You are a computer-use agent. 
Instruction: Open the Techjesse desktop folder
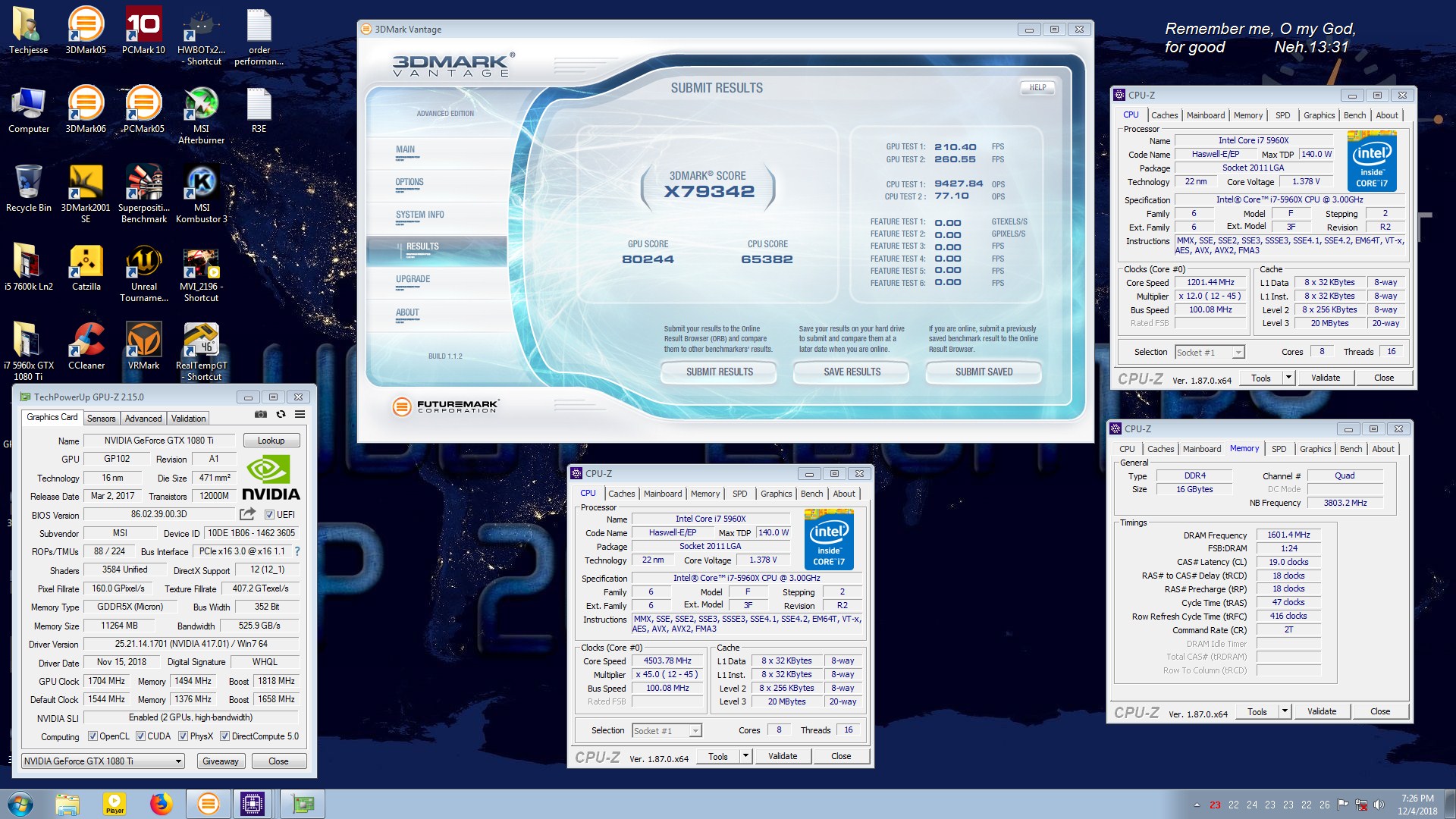pos(28,30)
